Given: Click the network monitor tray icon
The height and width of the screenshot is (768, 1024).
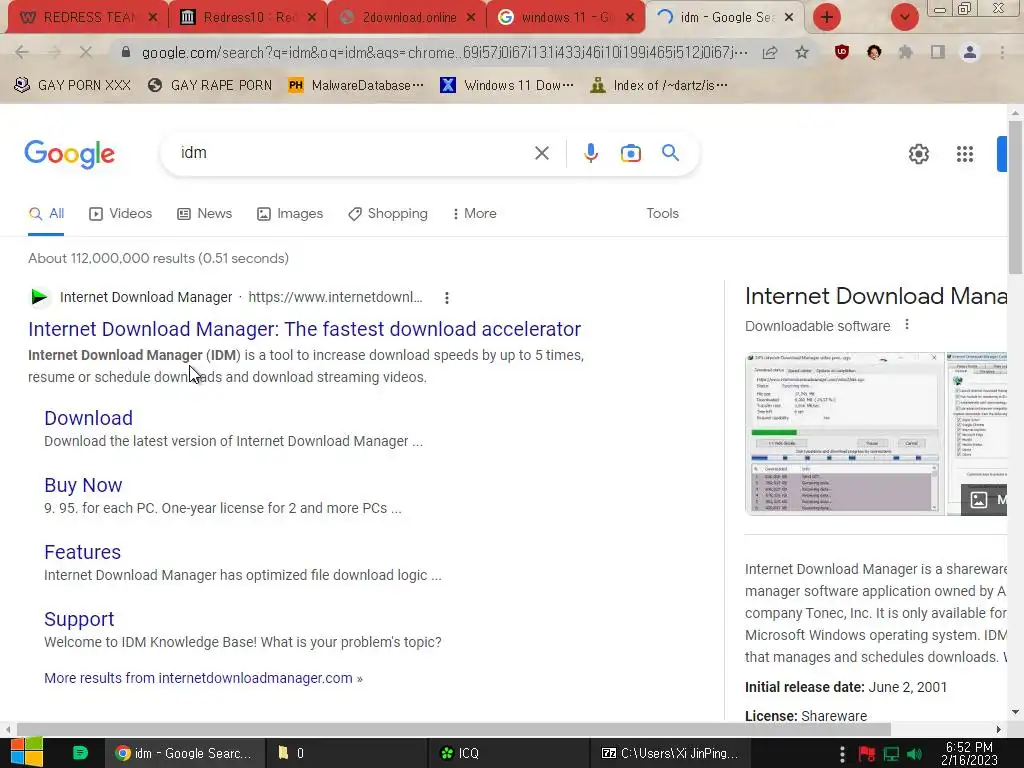Looking at the screenshot, I should point(891,754).
